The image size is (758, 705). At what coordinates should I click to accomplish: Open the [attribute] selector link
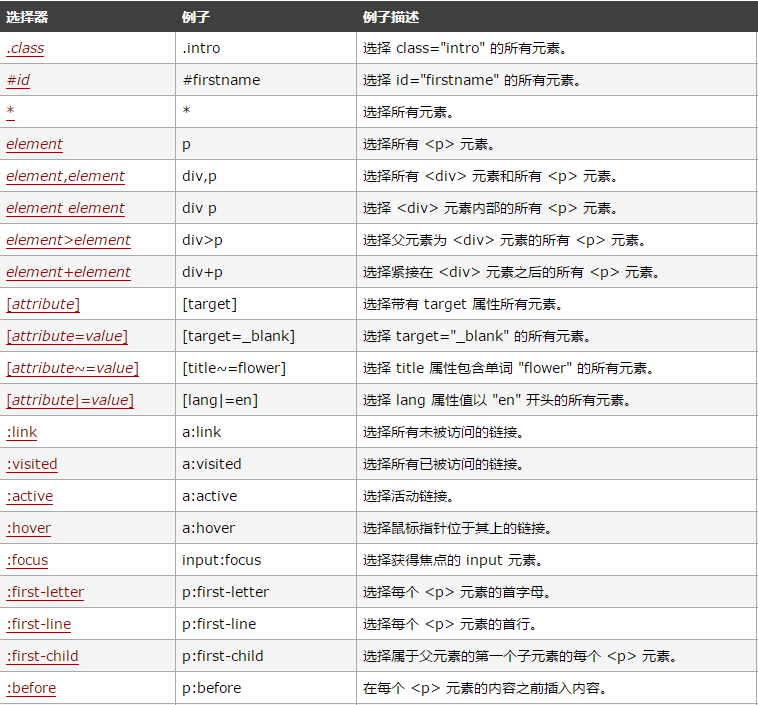(43, 304)
